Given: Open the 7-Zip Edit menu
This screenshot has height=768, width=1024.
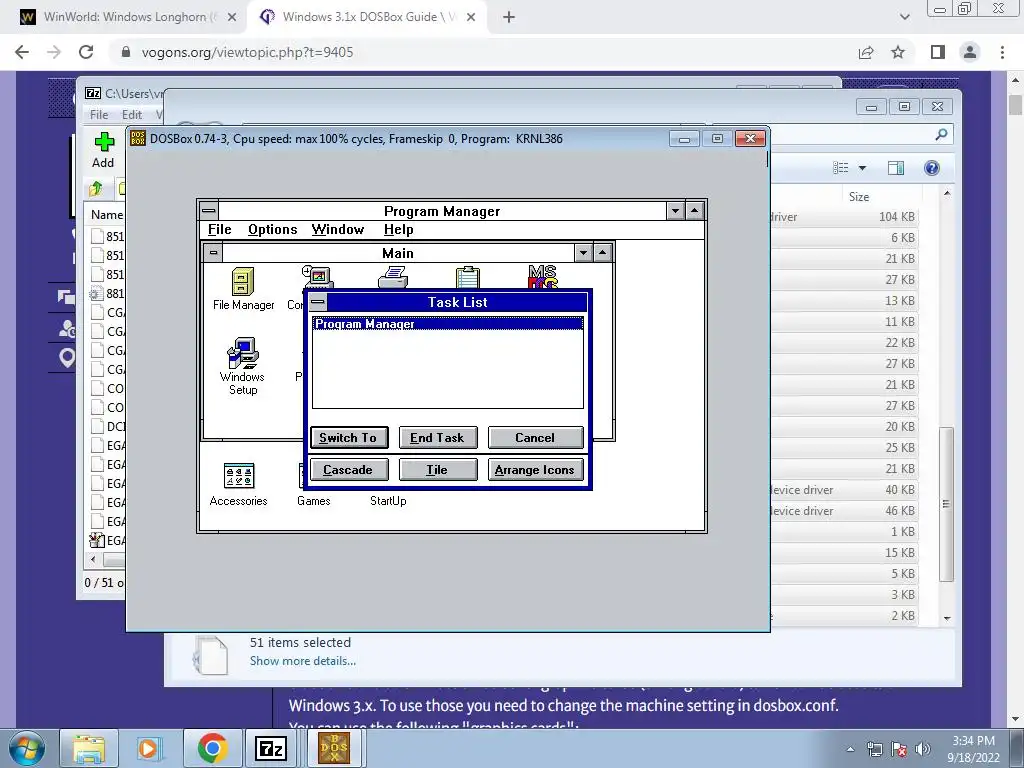Looking at the screenshot, I should tap(131, 114).
